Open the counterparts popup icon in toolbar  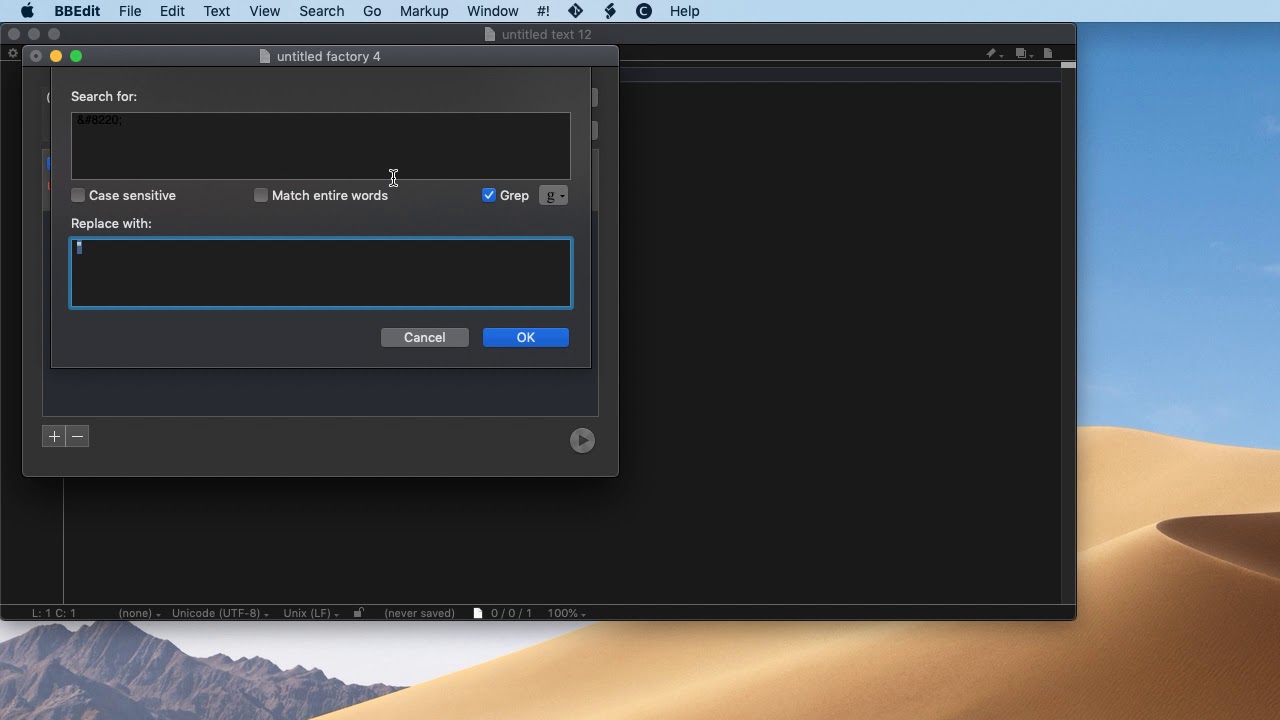coord(1023,54)
